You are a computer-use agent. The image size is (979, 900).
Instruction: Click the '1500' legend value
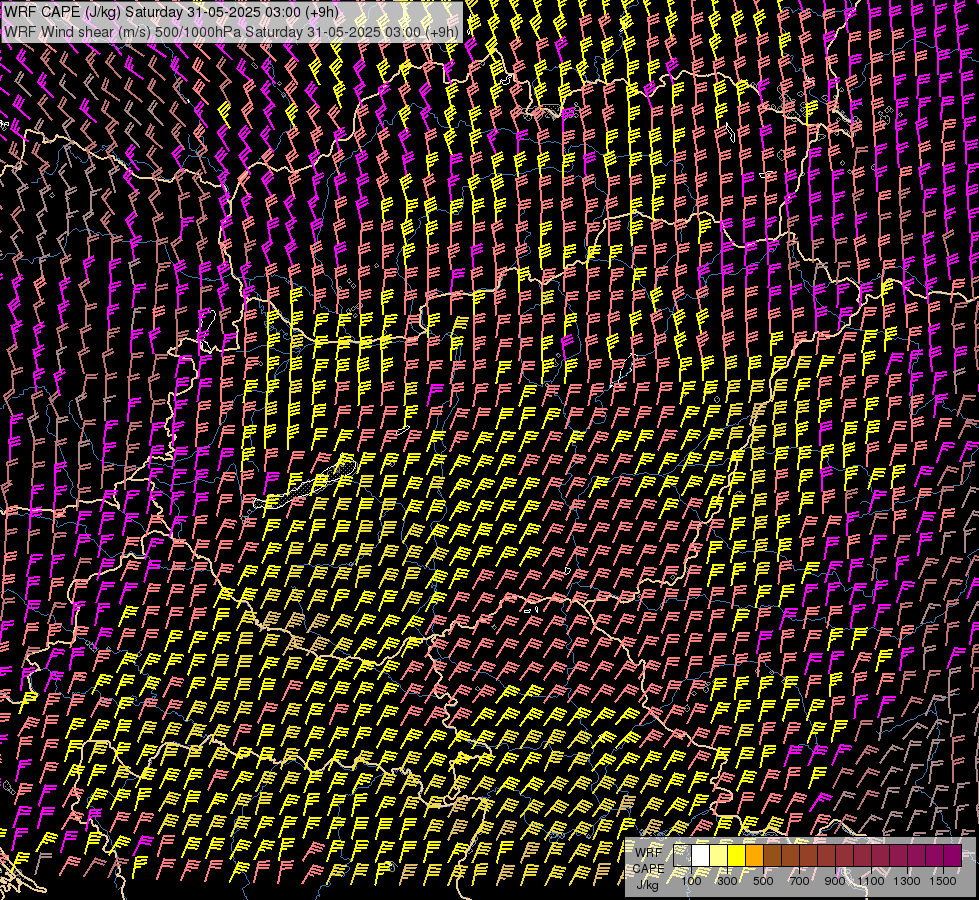[x=943, y=881]
